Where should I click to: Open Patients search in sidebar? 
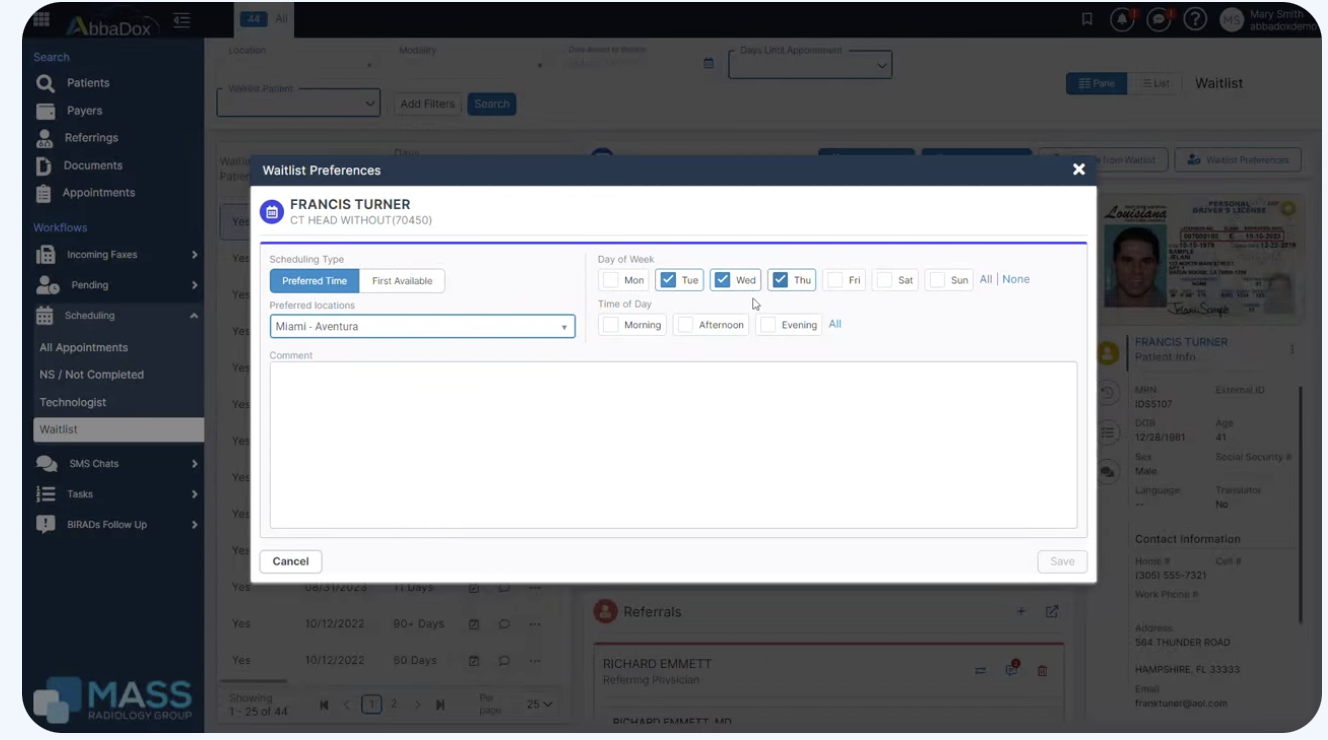[x=87, y=83]
